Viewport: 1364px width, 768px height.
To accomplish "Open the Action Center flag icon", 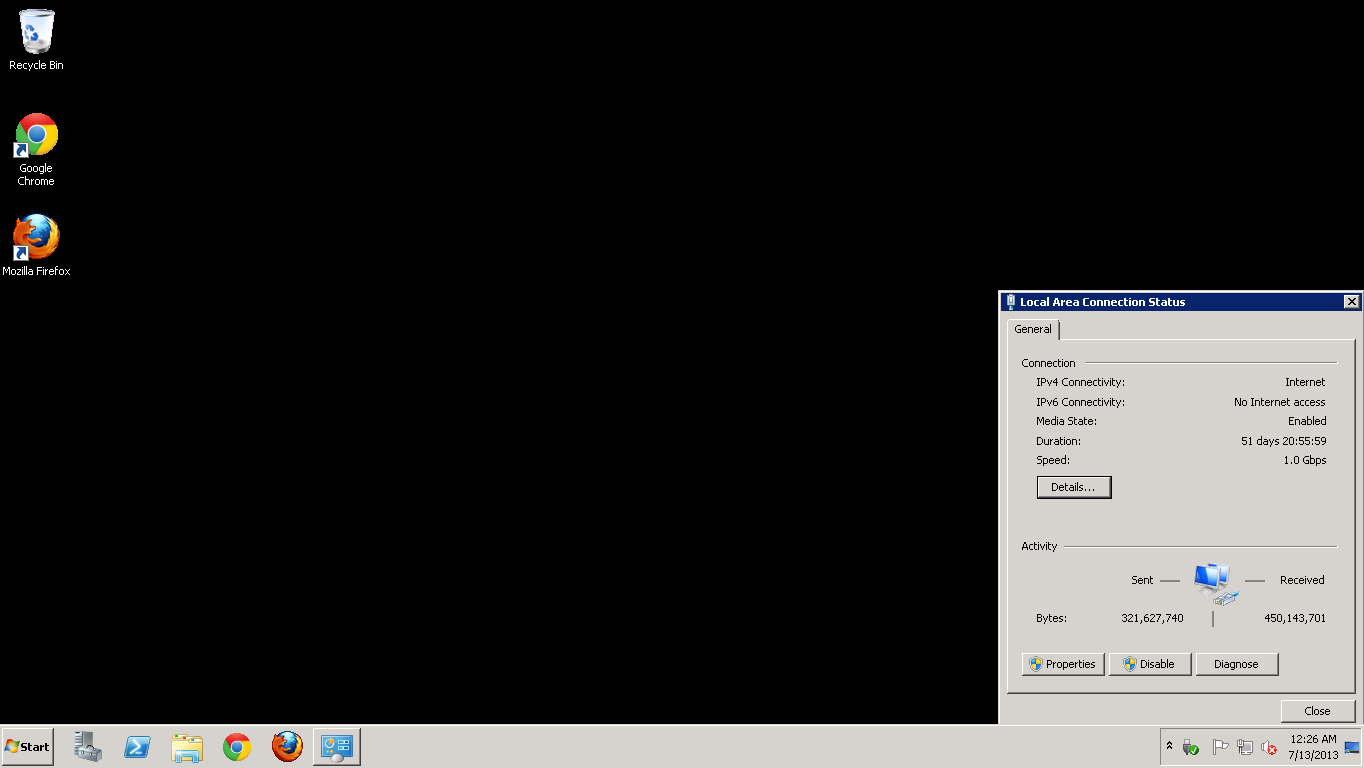I will click(x=1220, y=747).
